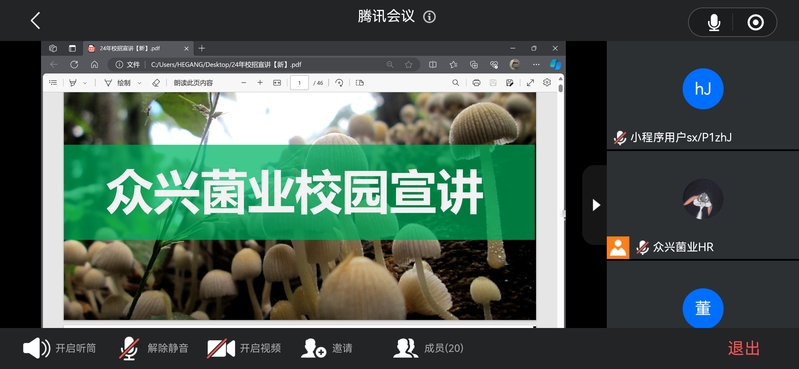Open Edge collections icon
Image resolution: width=799 pixels, height=369 pixels.
pyautogui.click(x=474, y=65)
